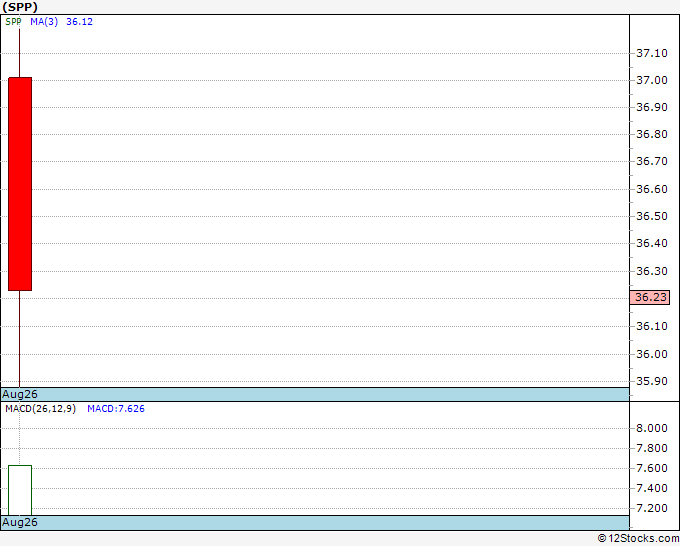Viewport: 680px width, 546px height.
Task: Select the 37.00 price axis label
Action: coord(651,80)
